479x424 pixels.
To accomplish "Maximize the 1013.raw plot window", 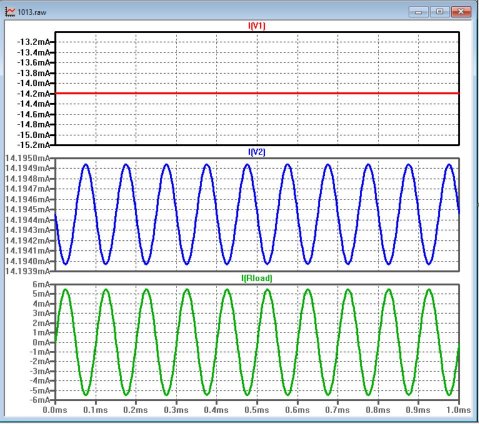I will tap(440, 12).
